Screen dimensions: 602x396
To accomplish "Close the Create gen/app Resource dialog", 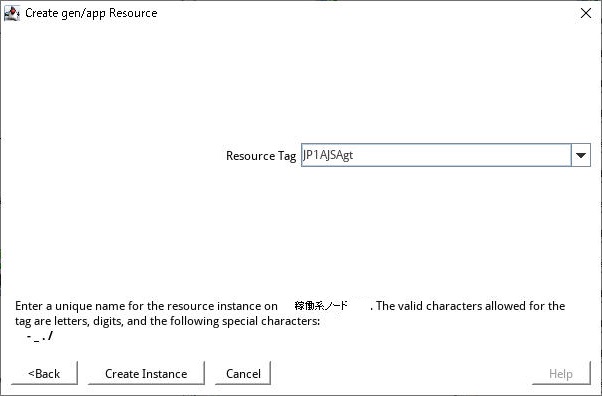I will click(585, 13).
